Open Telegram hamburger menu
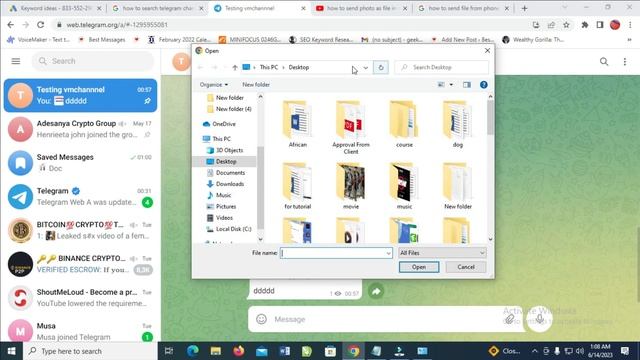This screenshot has height=360, width=640. pos(16,61)
